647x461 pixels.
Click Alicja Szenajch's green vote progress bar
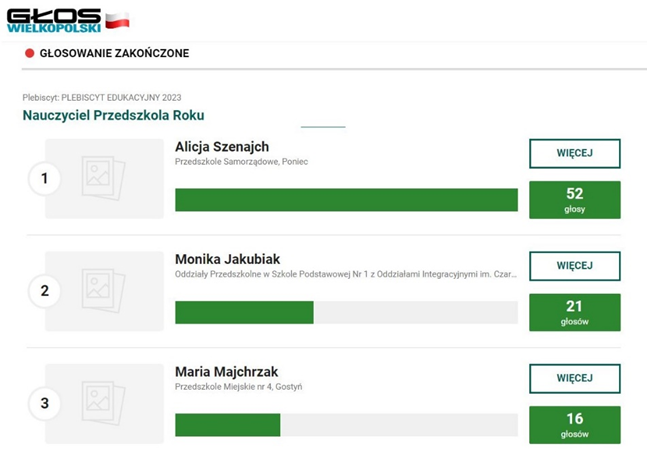[x=346, y=200]
